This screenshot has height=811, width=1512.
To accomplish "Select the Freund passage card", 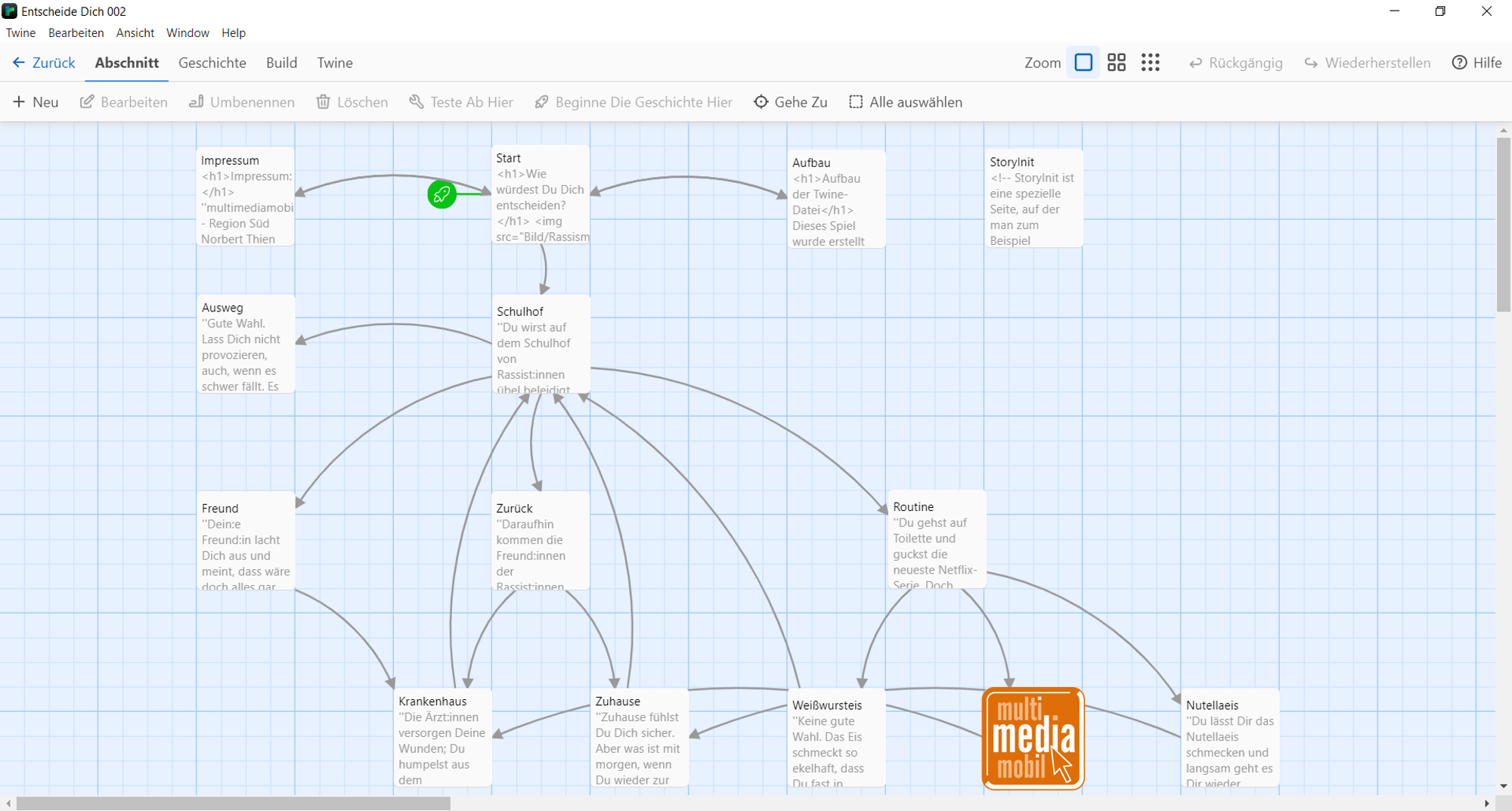I will tap(246, 541).
